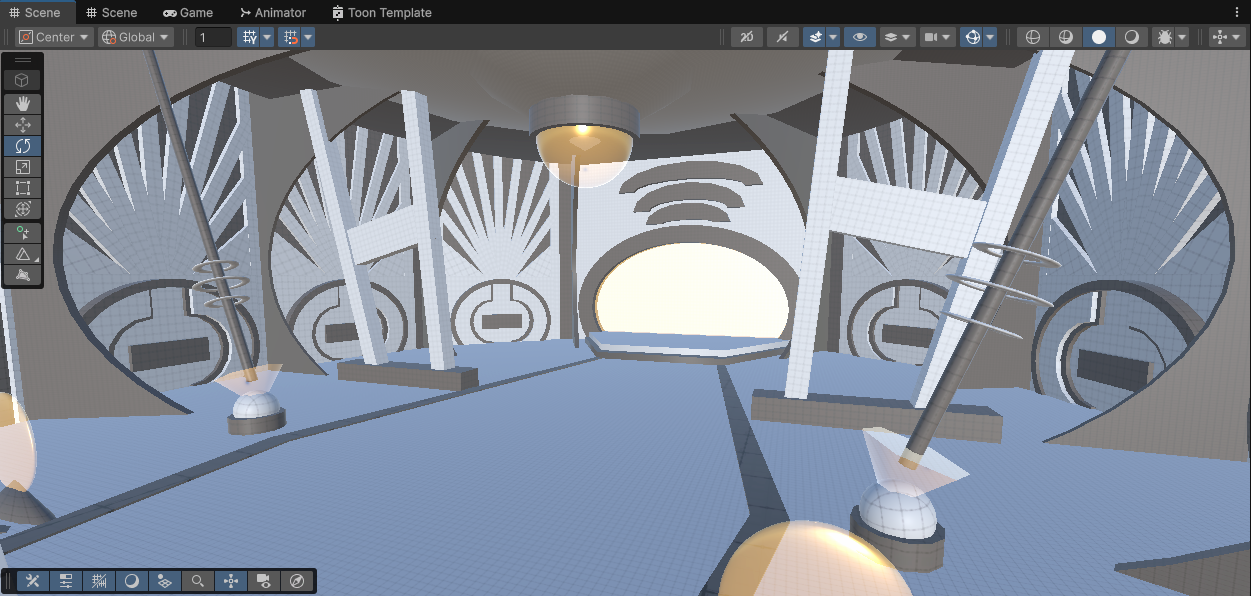Click the crossed wrench tools icon in bottom overlay
This screenshot has width=1251, height=596.
click(33, 581)
